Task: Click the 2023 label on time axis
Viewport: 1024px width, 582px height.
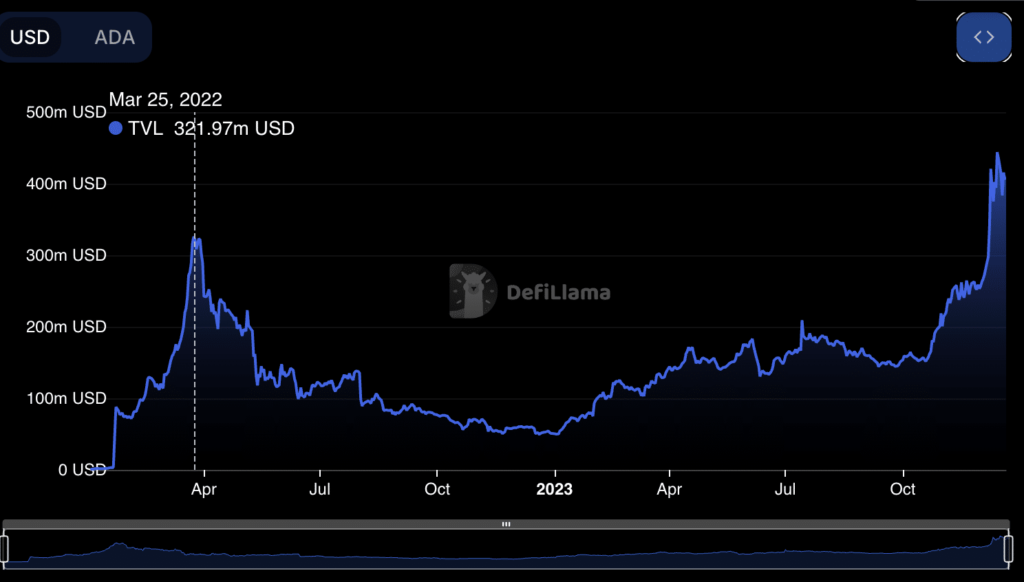Action: (x=555, y=489)
